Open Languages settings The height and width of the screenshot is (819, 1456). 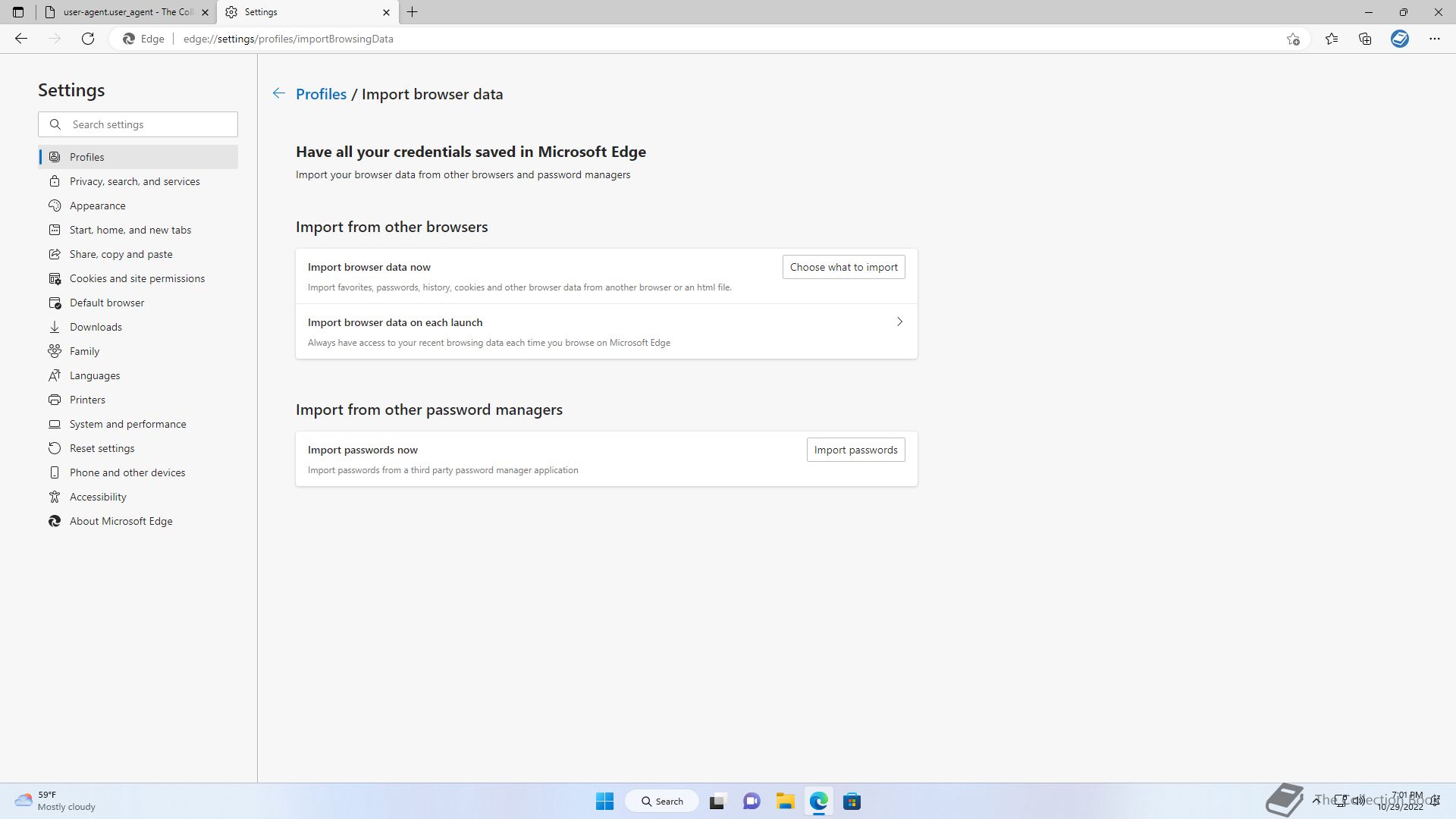(x=138, y=375)
